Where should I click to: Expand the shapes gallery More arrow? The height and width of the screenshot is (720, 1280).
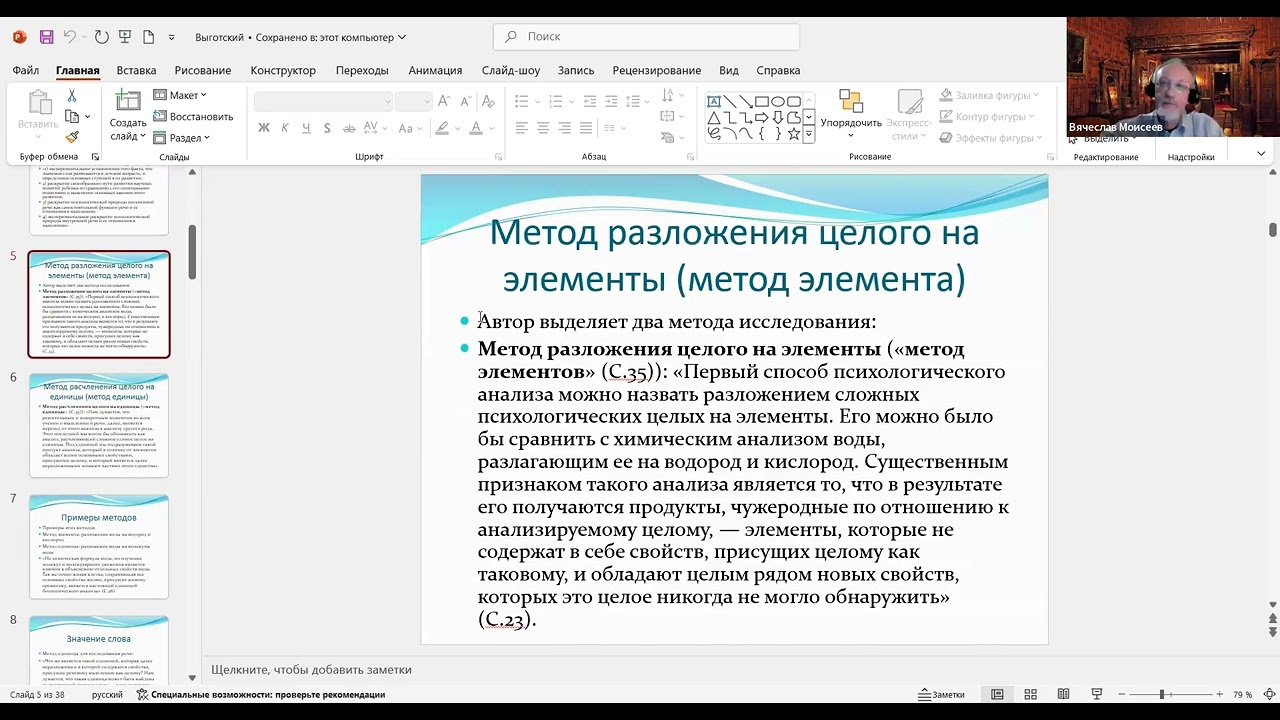tap(809, 134)
